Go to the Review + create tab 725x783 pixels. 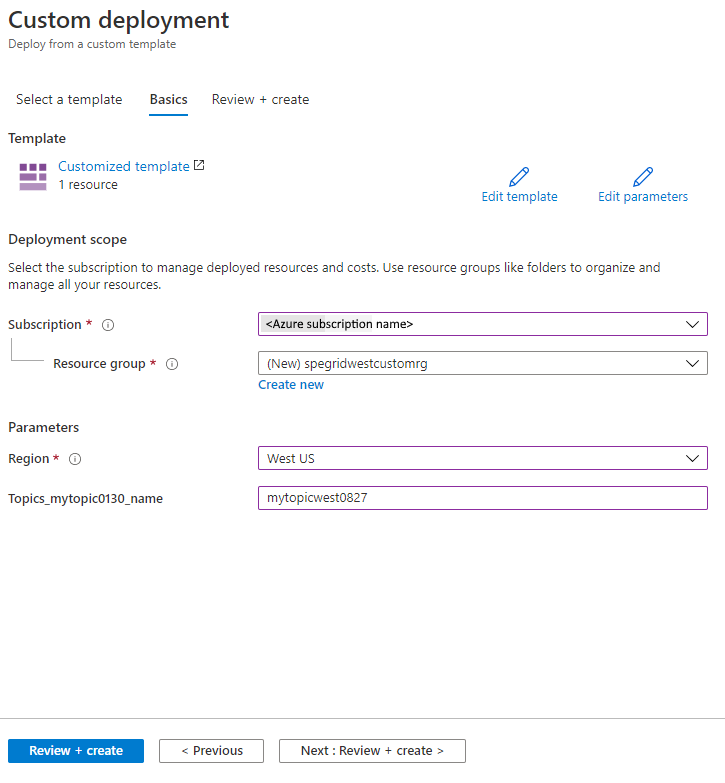coord(260,99)
